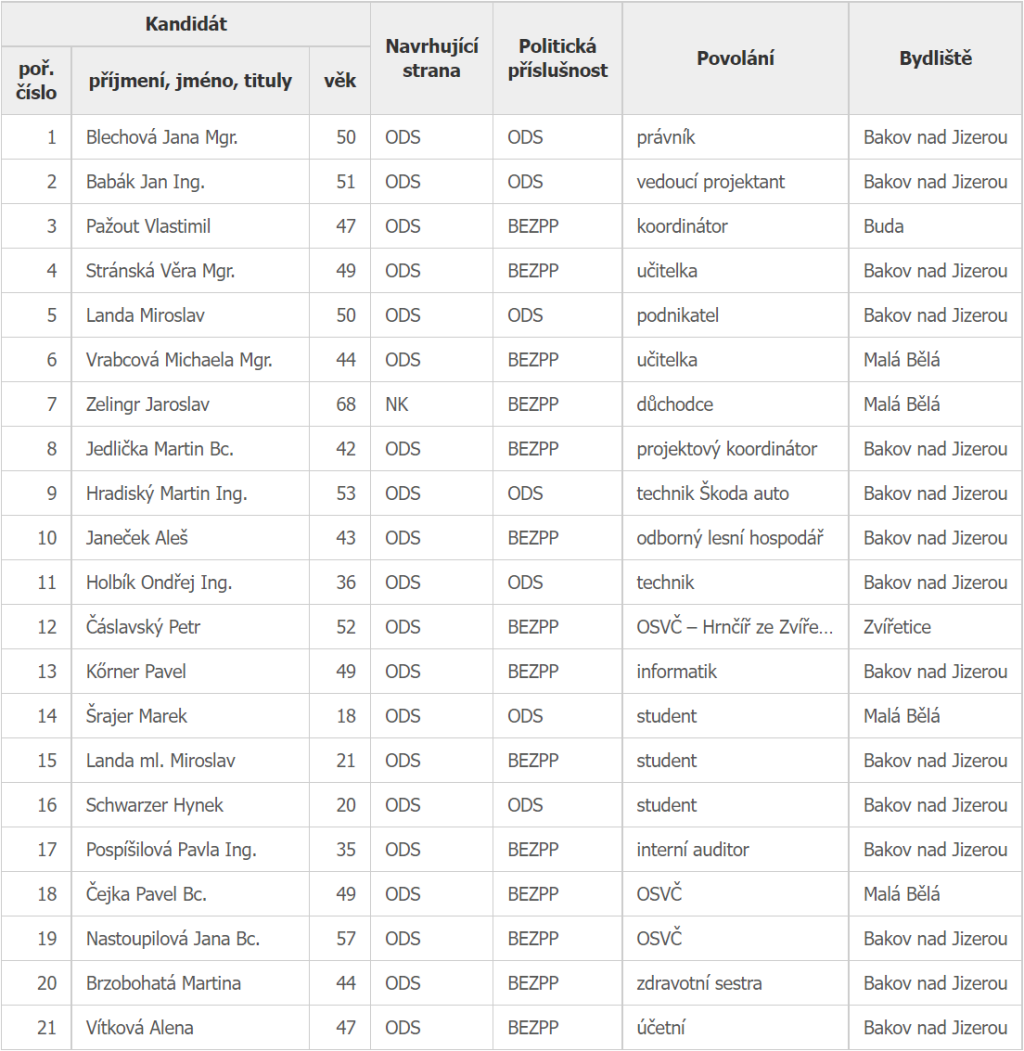Click the residence cell 'Zvířetice'

897,627
